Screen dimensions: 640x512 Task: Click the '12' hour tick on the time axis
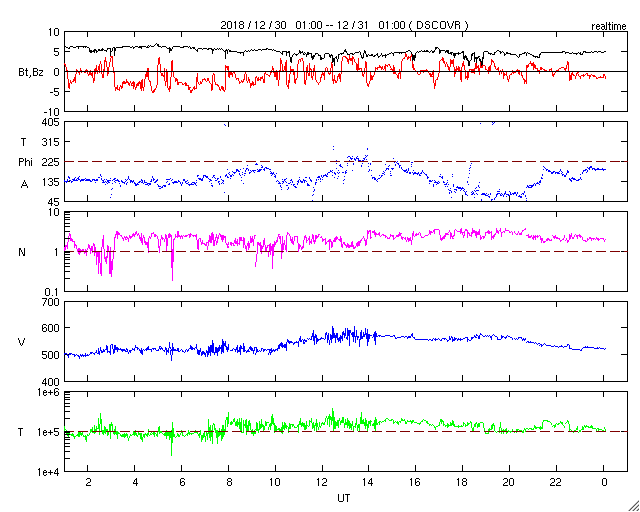pyautogui.click(x=322, y=482)
